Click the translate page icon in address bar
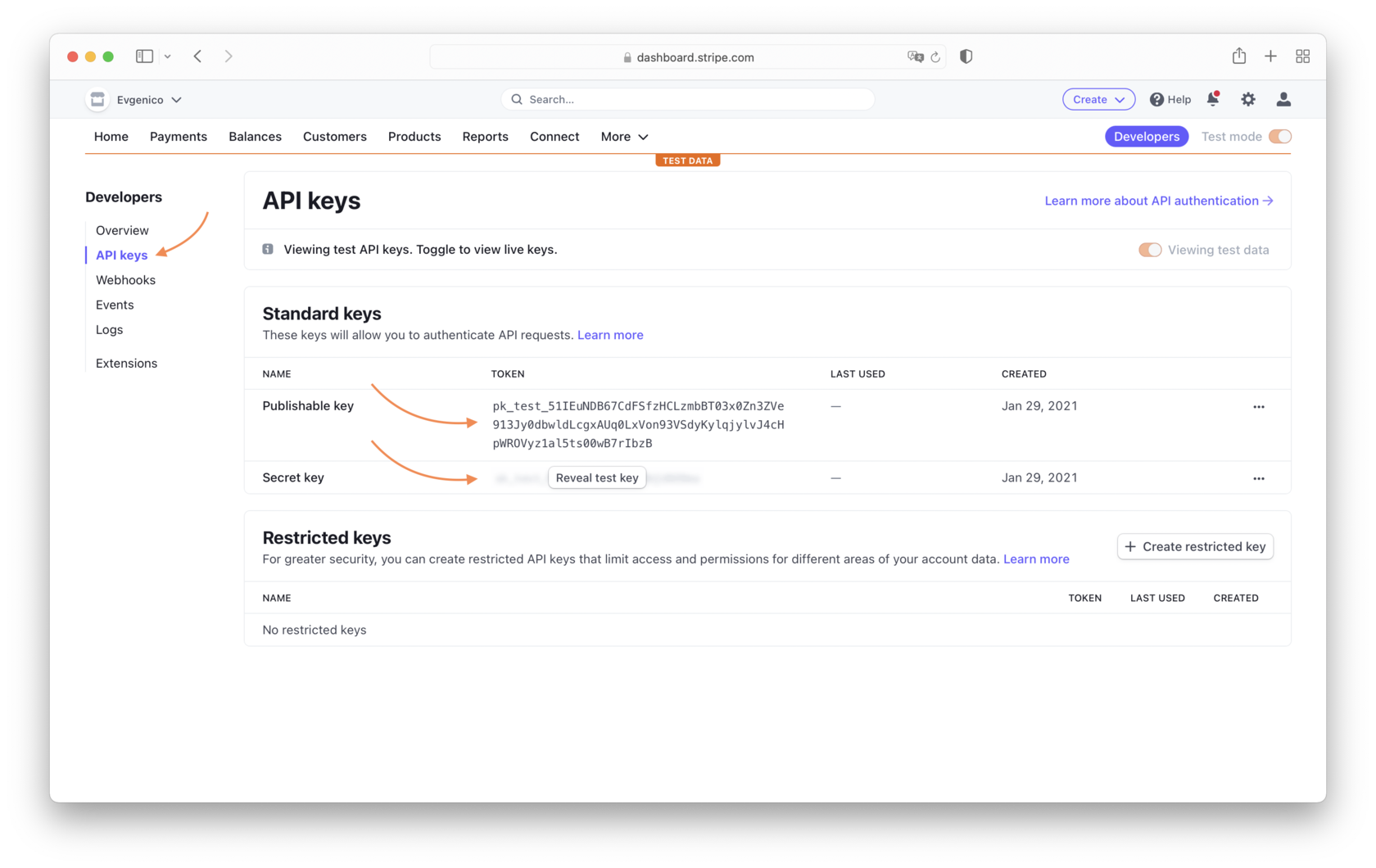Image resolution: width=1376 pixels, height=868 pixels. tap(915, 57)
